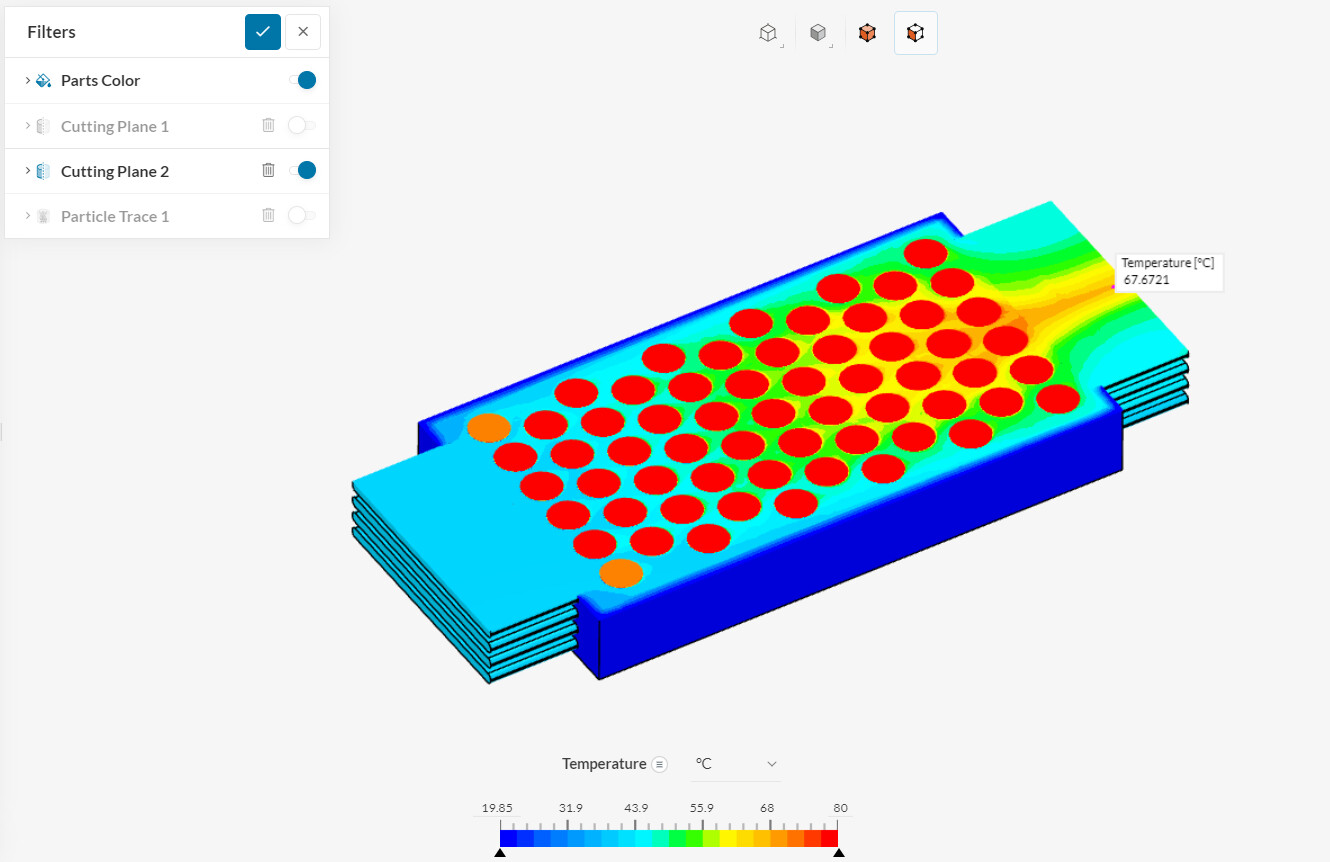
Task: Turn off the Parts Color toggle
Action: 302,80
